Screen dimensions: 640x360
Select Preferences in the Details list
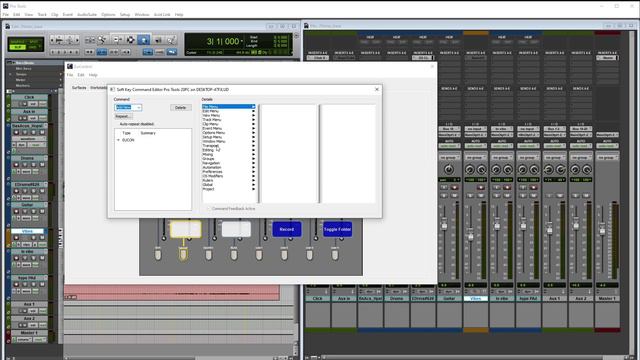(228, 171)
